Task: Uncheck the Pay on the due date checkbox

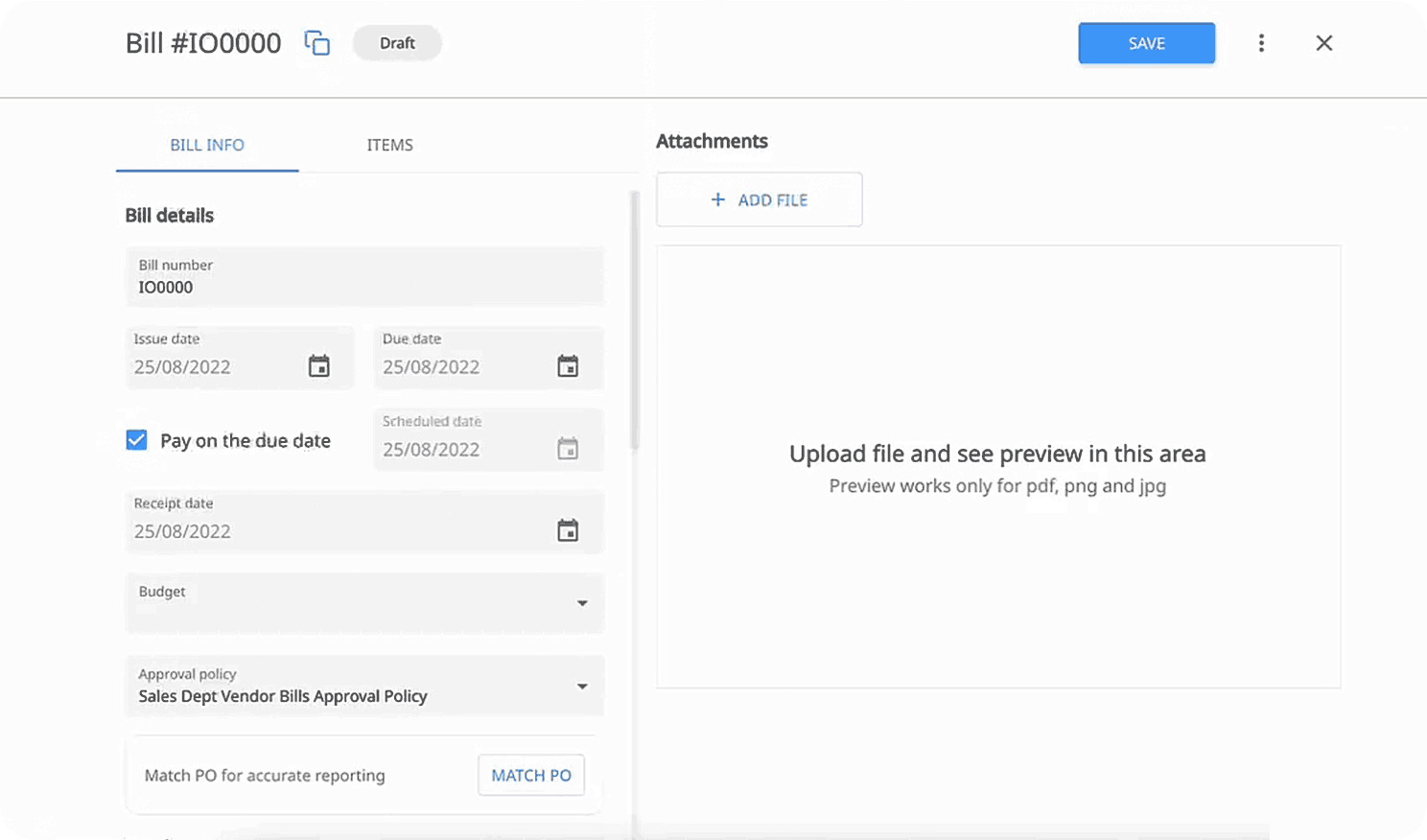Action: (137, 440)
